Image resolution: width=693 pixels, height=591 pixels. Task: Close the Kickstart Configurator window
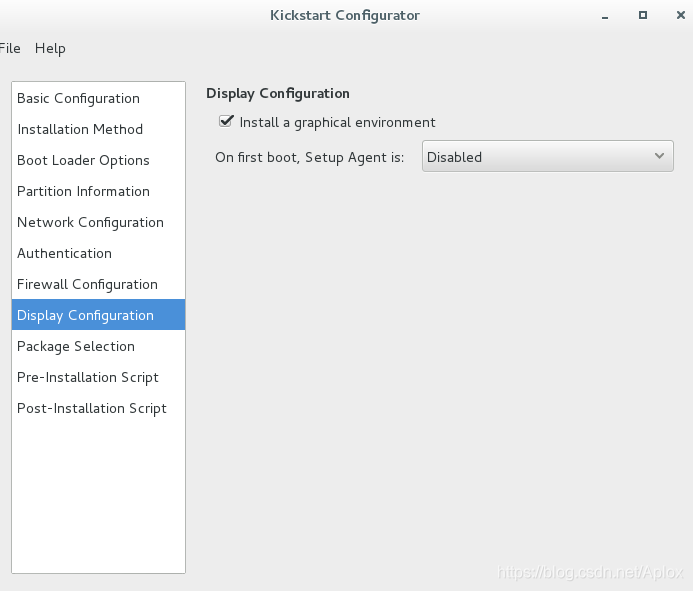[x=681, y=15]
